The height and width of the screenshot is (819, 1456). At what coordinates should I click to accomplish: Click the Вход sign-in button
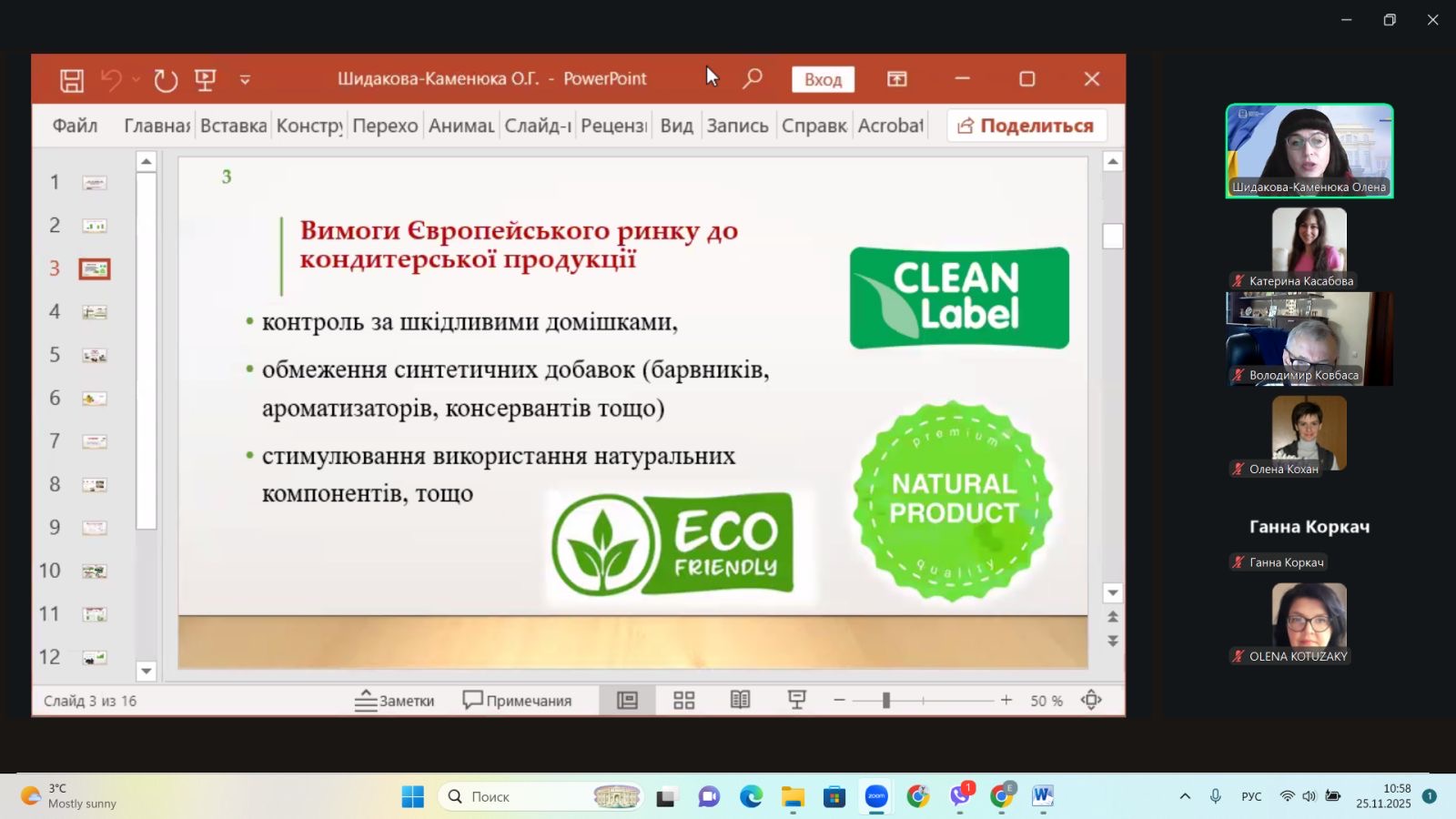click(823, 79)
